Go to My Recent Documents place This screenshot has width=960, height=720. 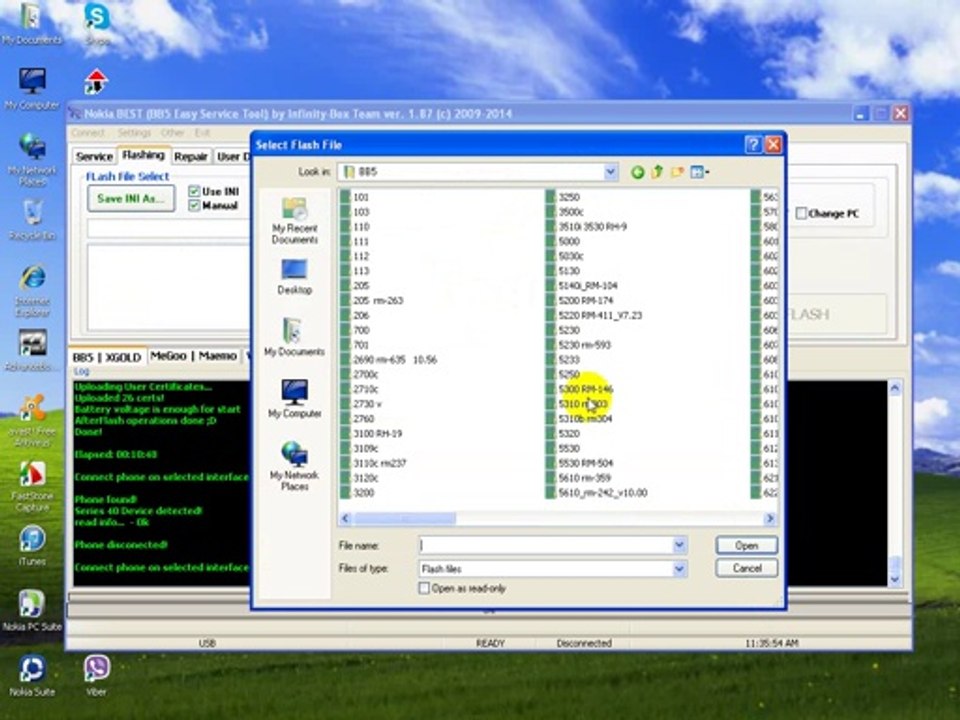tap(294, 220)
